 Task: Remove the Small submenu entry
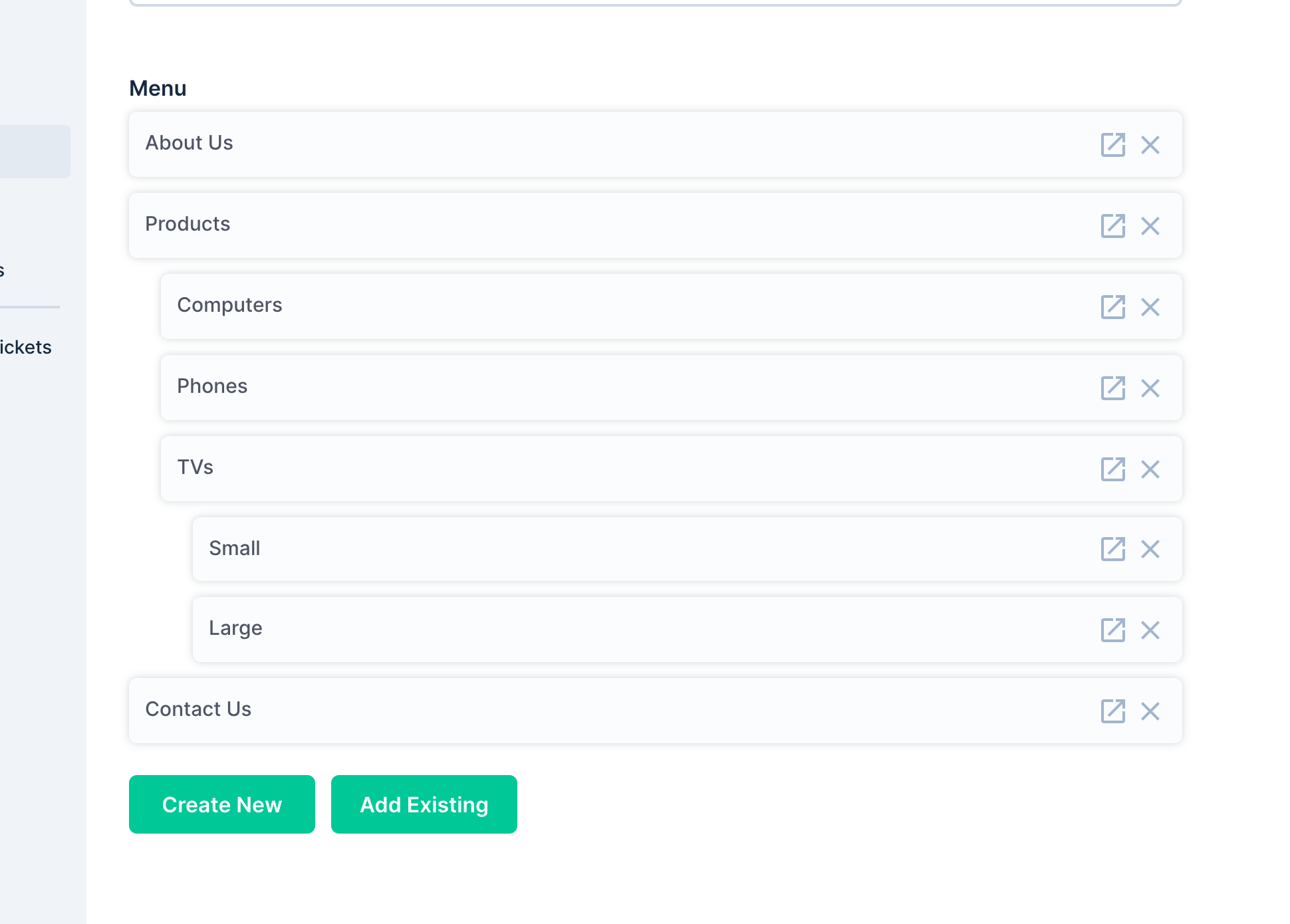coord(1151,549)
